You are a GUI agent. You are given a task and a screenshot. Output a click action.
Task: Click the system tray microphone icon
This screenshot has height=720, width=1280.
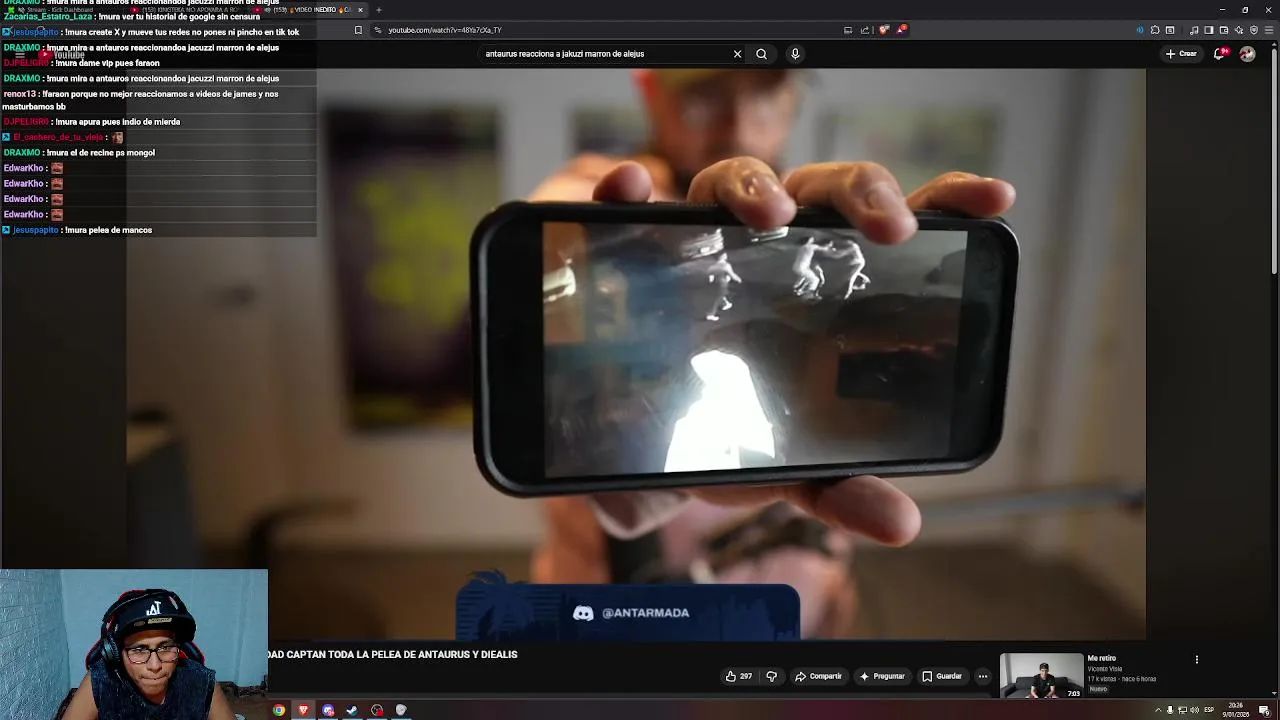pos(1170,710)
